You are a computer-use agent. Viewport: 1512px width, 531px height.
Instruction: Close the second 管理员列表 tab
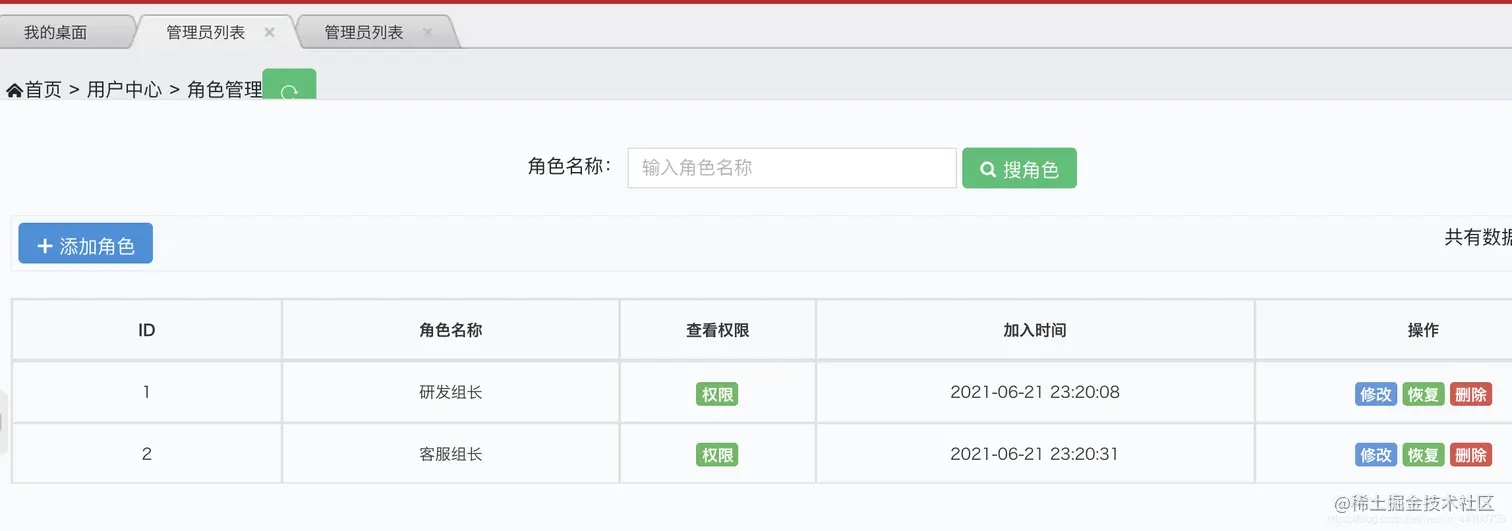(x=427, y=32)
